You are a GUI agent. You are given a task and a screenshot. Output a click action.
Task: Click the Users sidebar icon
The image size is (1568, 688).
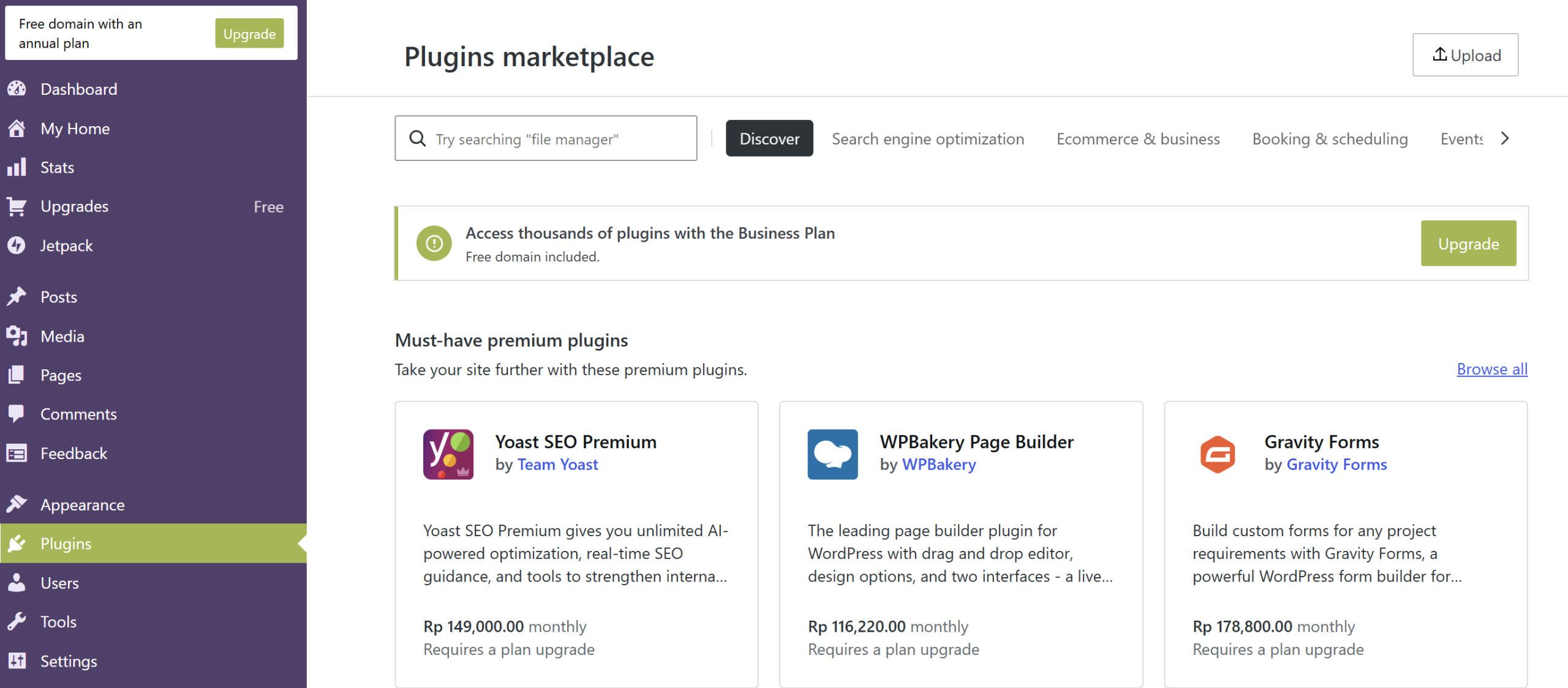[17, 583]
